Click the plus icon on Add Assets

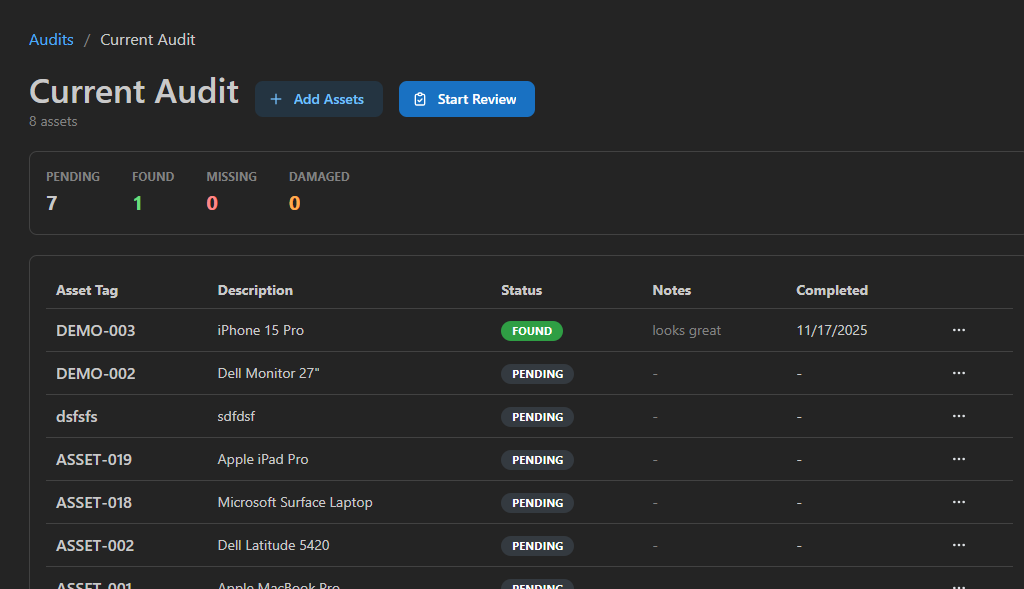[276, 99]
